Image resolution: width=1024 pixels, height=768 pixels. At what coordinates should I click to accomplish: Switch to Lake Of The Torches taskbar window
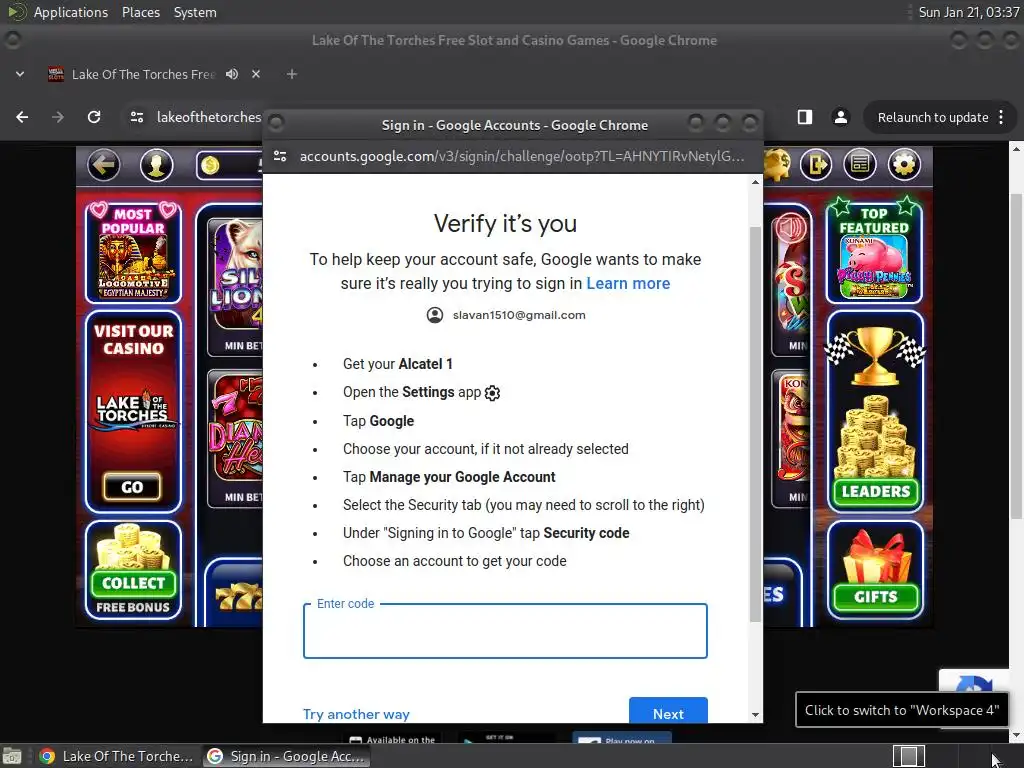[x=116, y=756]
